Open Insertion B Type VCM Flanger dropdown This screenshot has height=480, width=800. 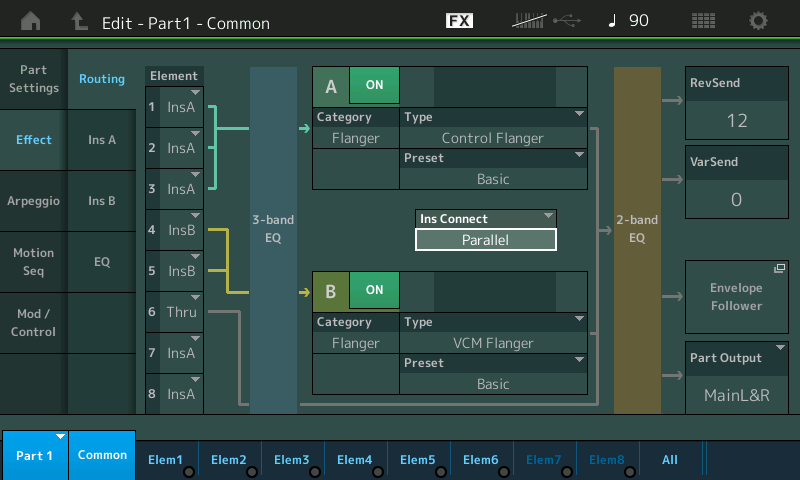click(x=493, y=333)
